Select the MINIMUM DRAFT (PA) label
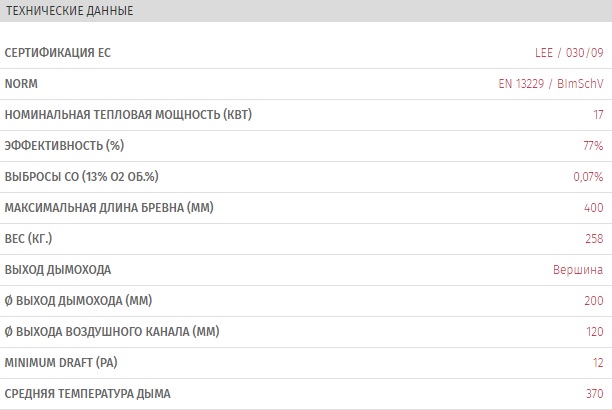 61,363
